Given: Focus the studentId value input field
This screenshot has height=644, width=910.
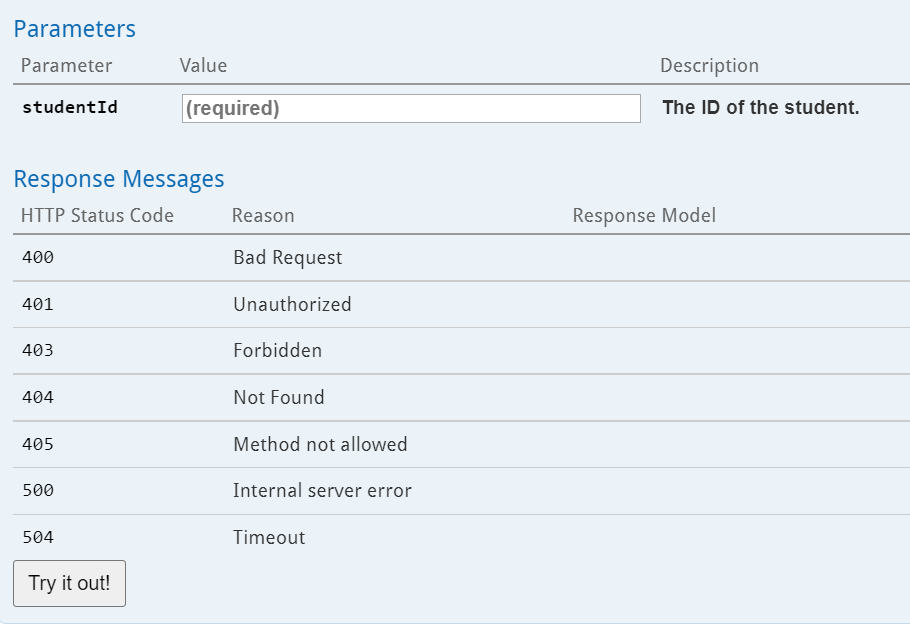Looking at the screenshot, I should [411, 108].
